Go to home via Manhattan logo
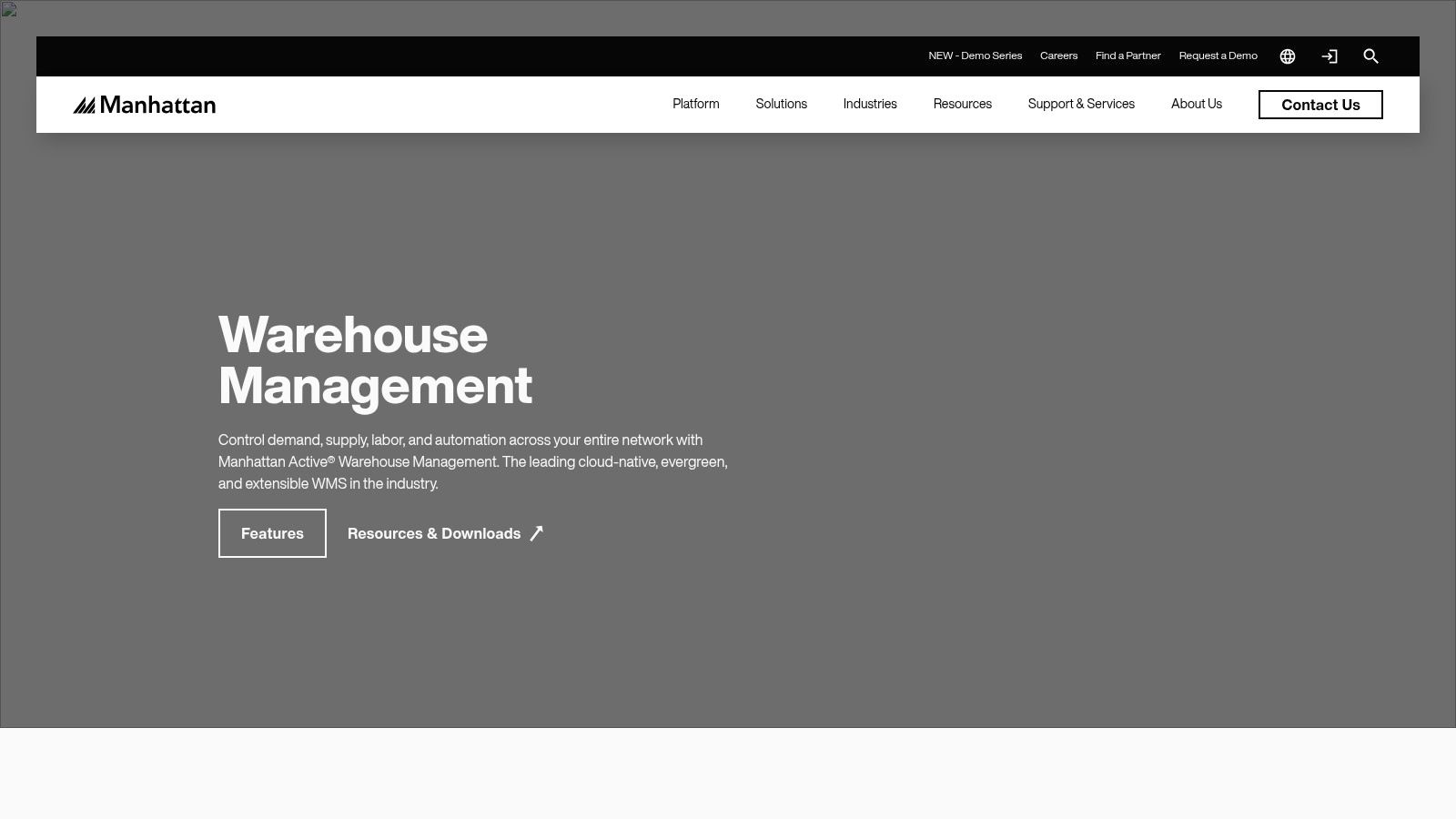 pyautogui.click(x=145, y=105)
